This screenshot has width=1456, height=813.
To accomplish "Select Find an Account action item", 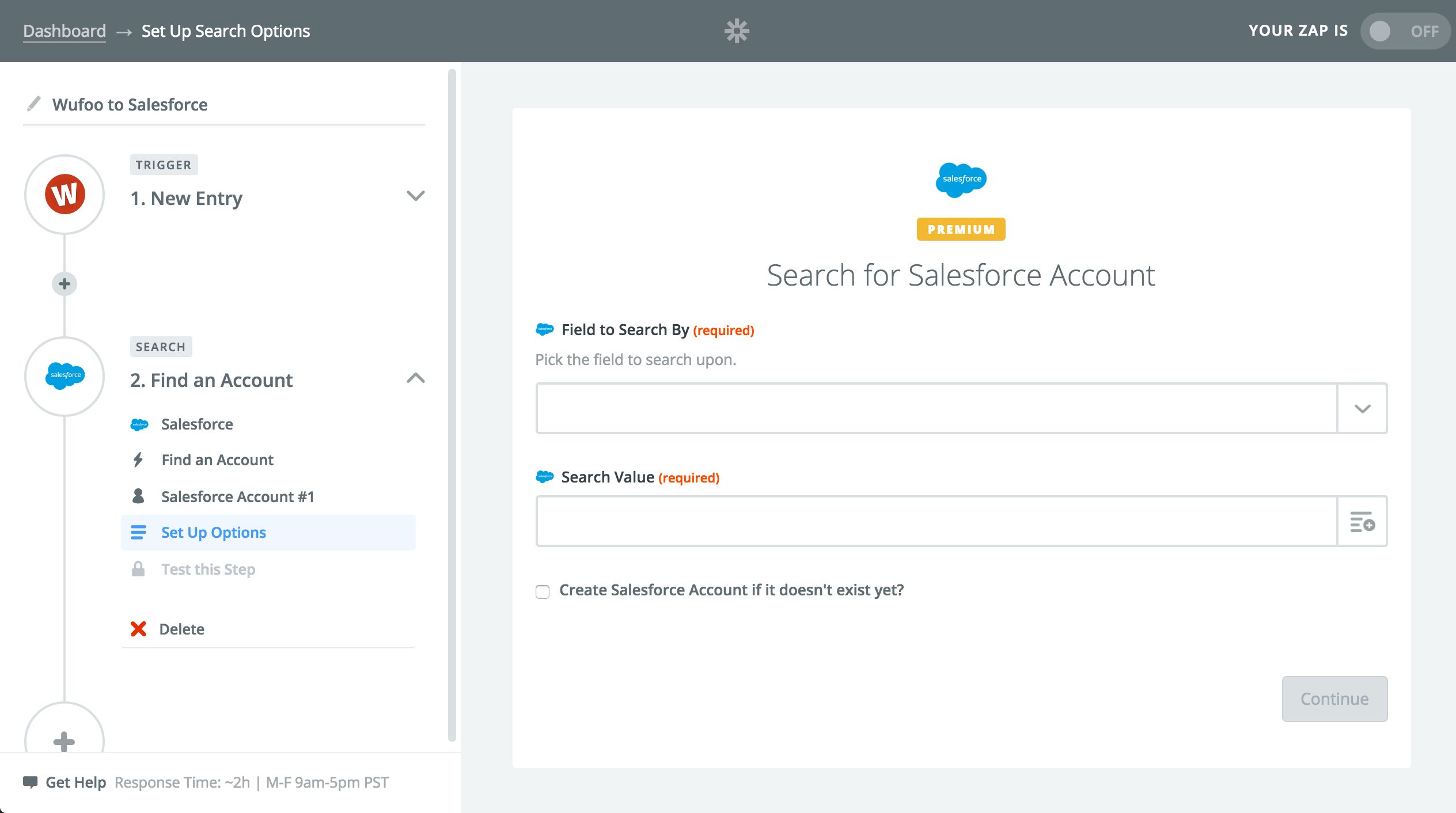I will (217, 460).
